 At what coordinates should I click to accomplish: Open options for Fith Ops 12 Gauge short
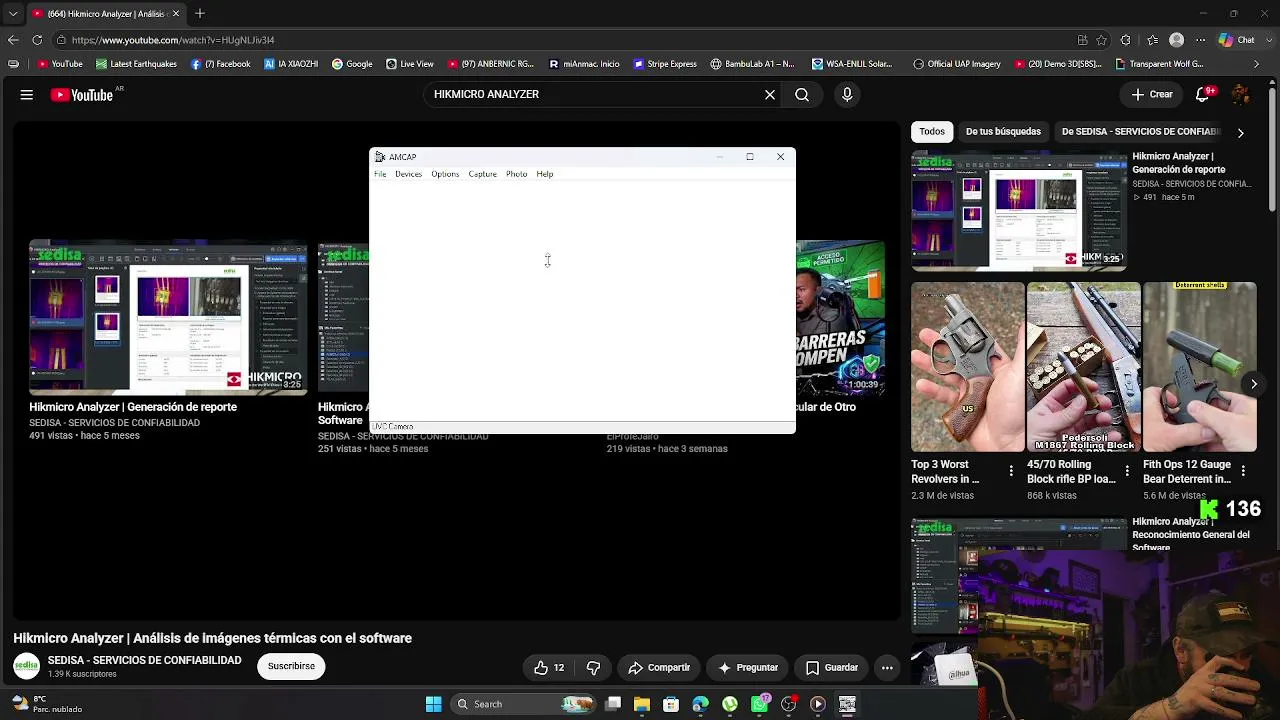pyautogui.click(x=1243, y=471)
